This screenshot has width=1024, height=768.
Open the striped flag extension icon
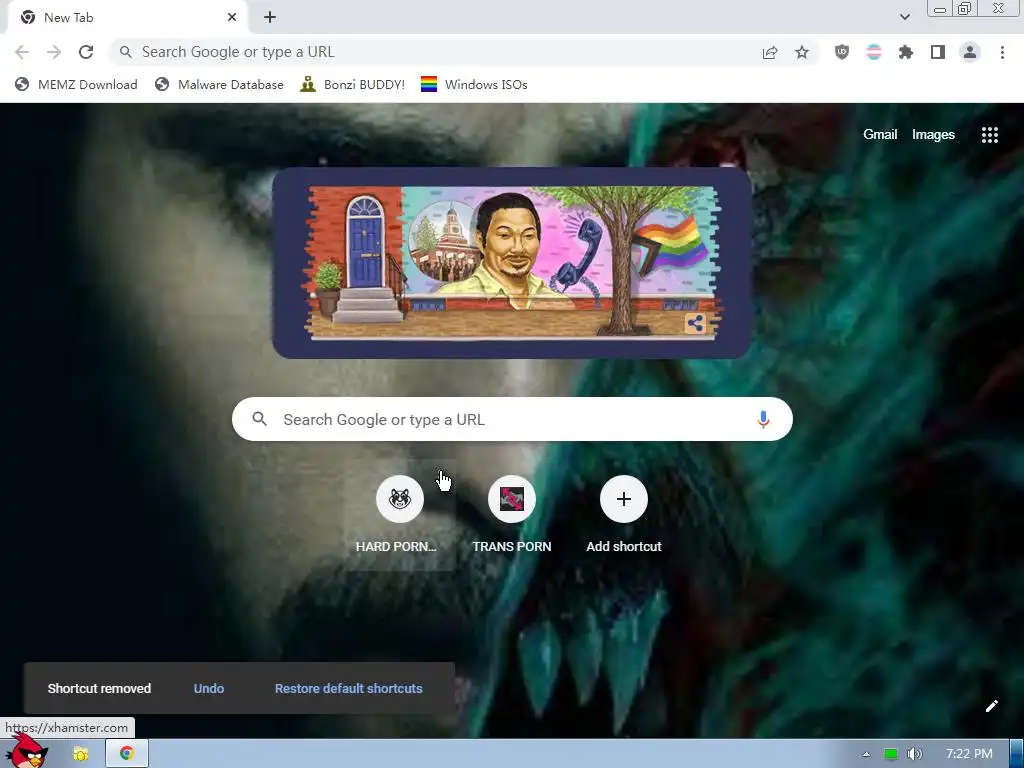coord(874,52)
